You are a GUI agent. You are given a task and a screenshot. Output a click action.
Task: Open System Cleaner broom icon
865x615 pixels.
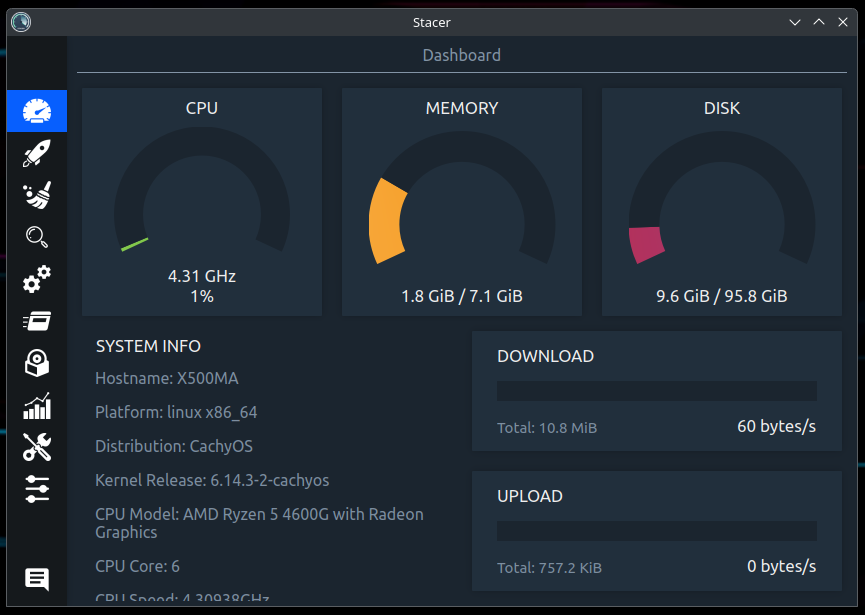[x=37, y=195]
